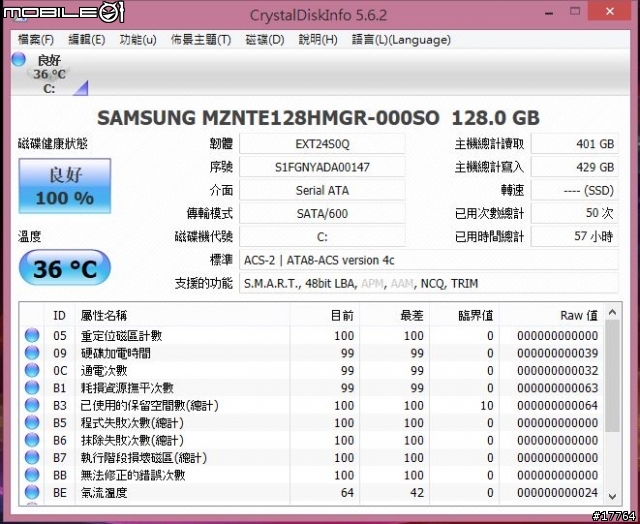
Task: Click the supported features field with S.M.A.R.T.
Action: (429, 283)
